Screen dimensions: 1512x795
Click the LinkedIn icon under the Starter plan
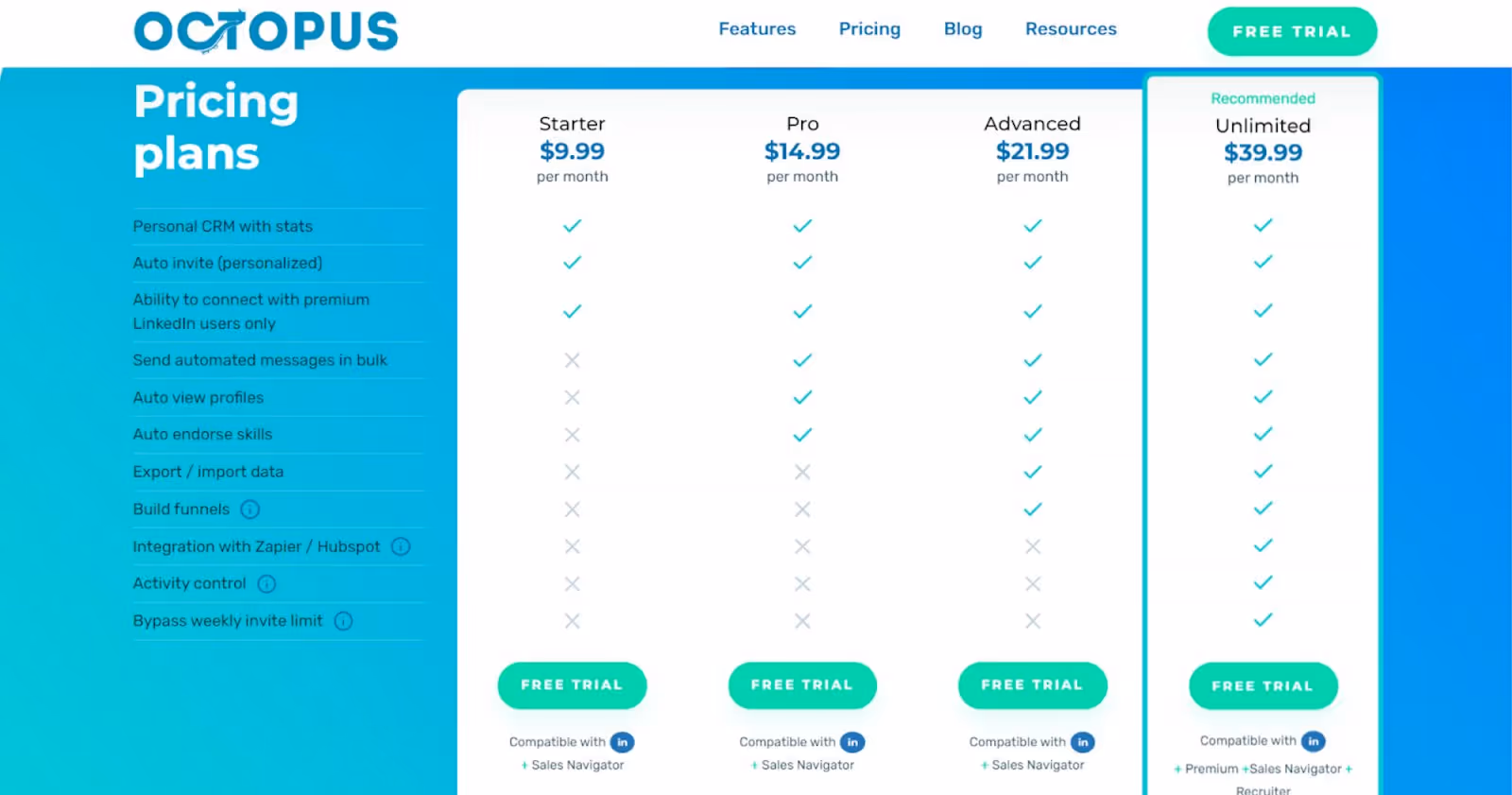coord(621,742)
